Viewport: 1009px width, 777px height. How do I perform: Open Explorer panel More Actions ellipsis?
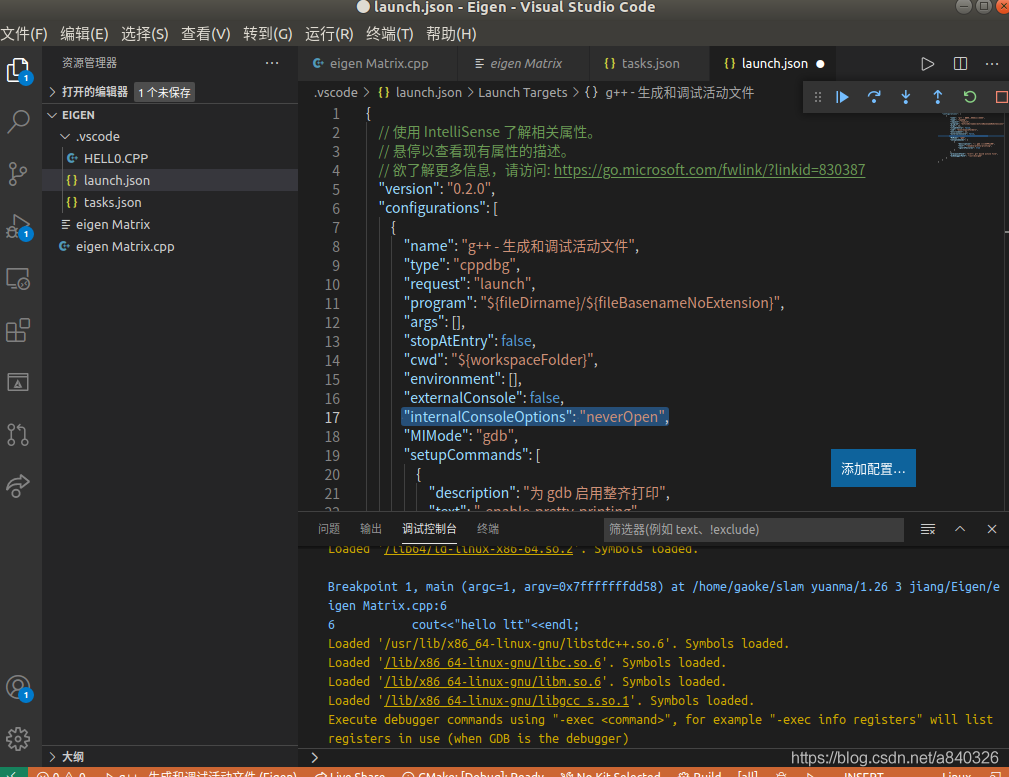click(272, 63)
